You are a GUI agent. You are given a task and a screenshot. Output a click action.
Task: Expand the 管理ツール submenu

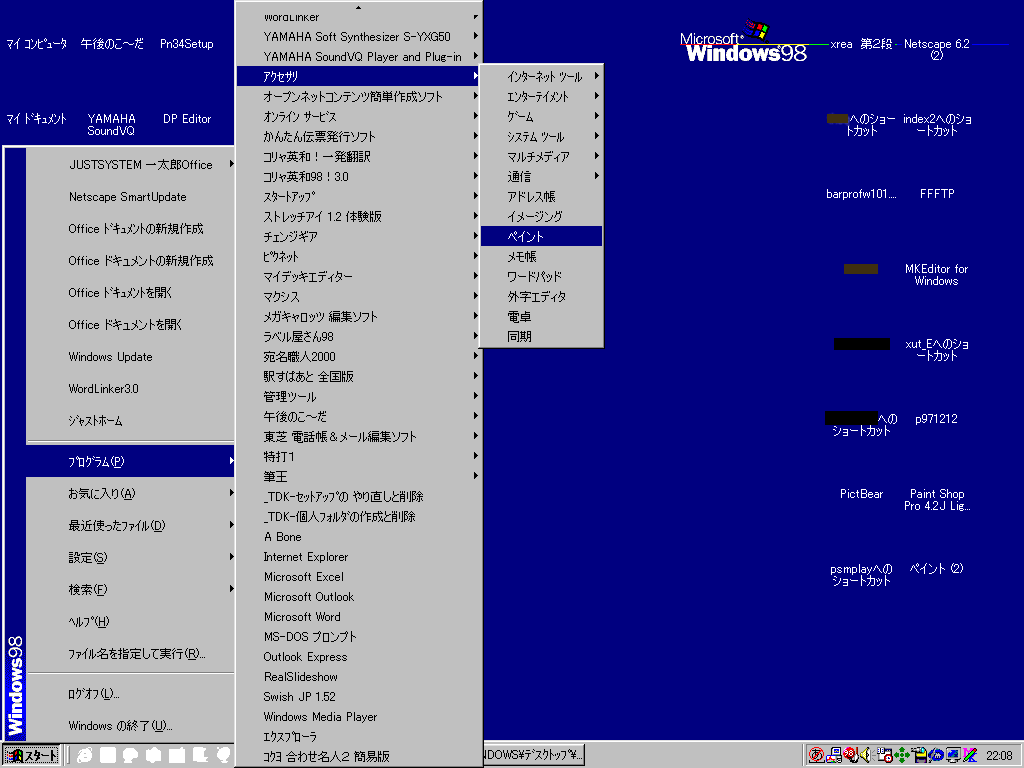coord(359,396)
